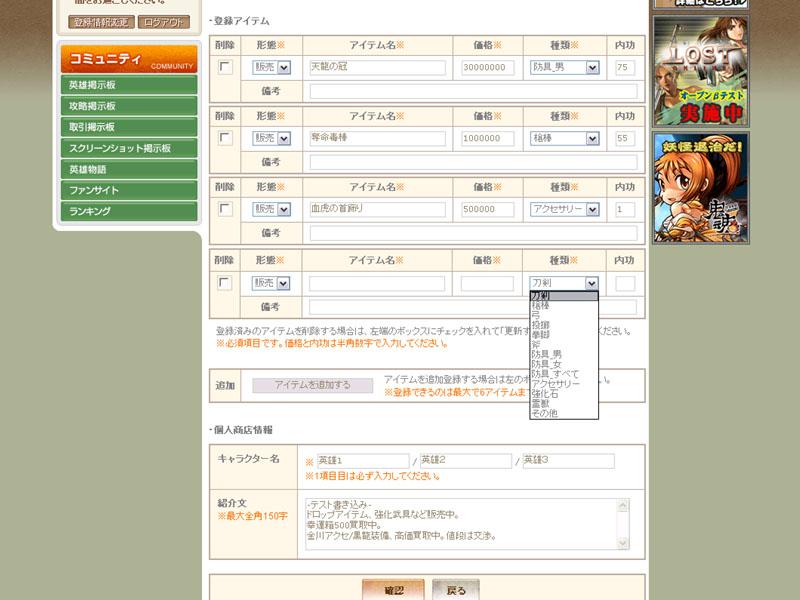Viewport: 800px width, 600px height.
Task: Click the 確認 confirm button
Action: 393,590
